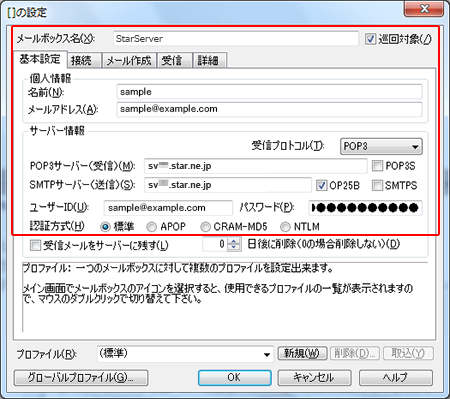Click the ユーザーID input field
This screenshot has width=450, height=399.
click(168, 208)
